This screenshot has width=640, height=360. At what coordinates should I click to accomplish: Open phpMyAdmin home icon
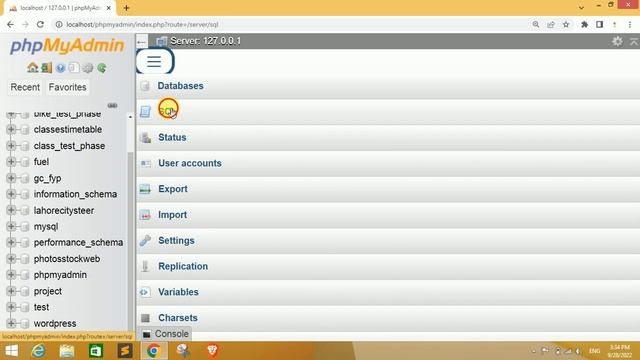[x=32, y=68]
